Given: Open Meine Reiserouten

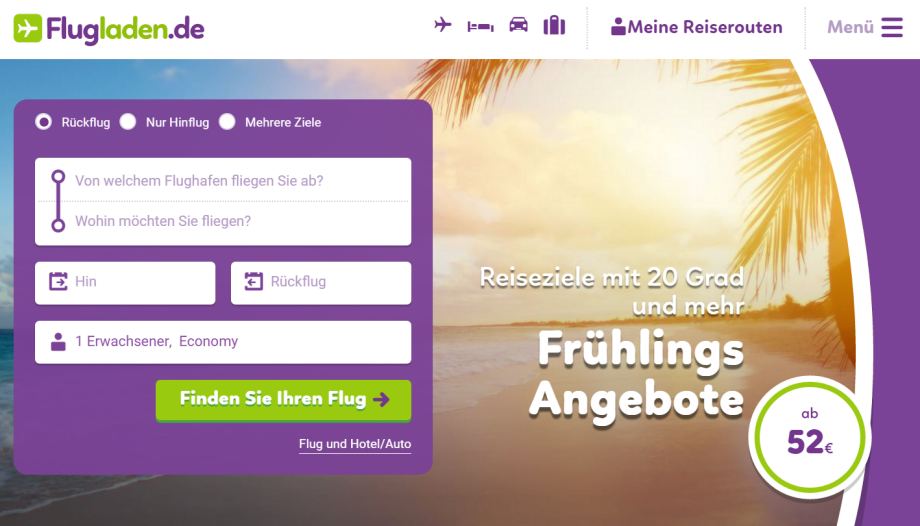Looking at the screenshot, I should click(696, 27).
